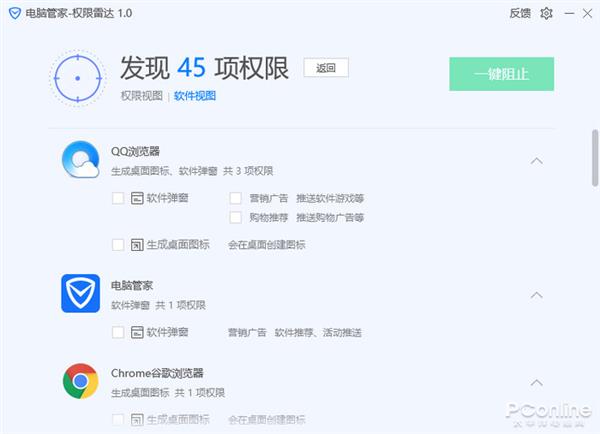Click the 软件弹窗 window icon under QQ浏览器
The image size is (600, 434).
tap(137, 198)
